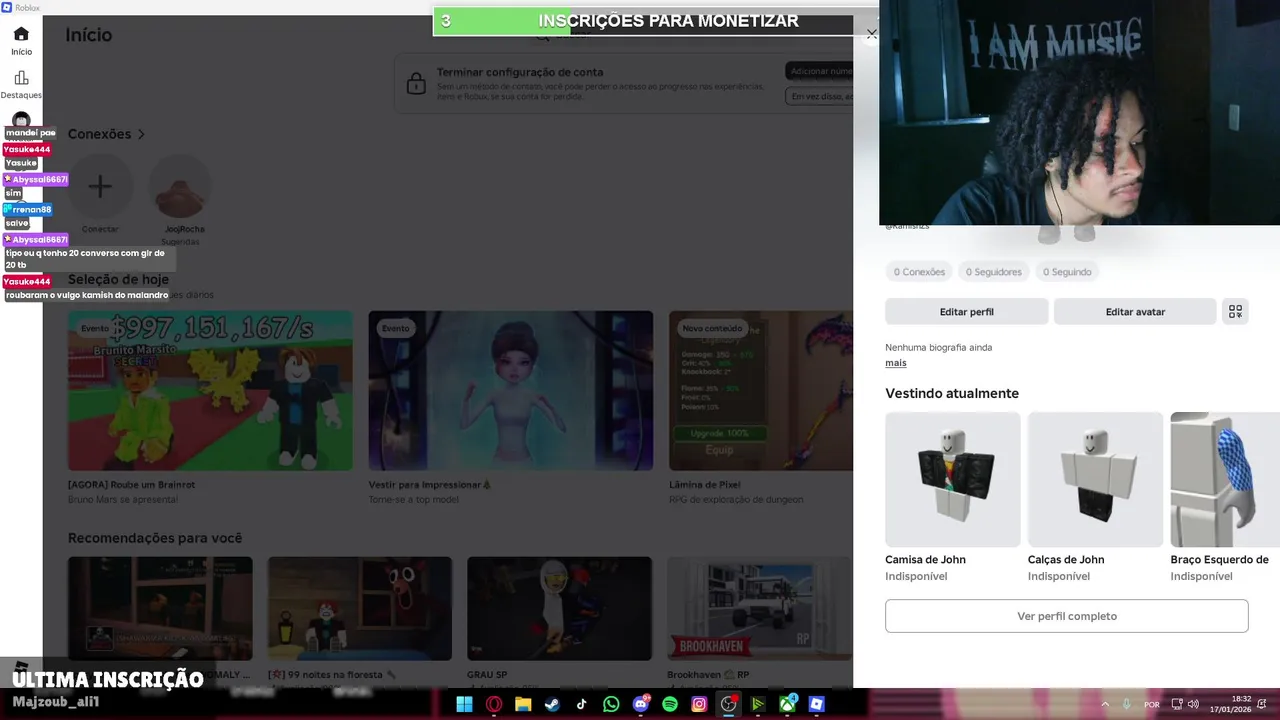The width and height of the screenshot is (1280, 720).
Task: Click Adicionar número button in banner
Action: click(820, 71)
